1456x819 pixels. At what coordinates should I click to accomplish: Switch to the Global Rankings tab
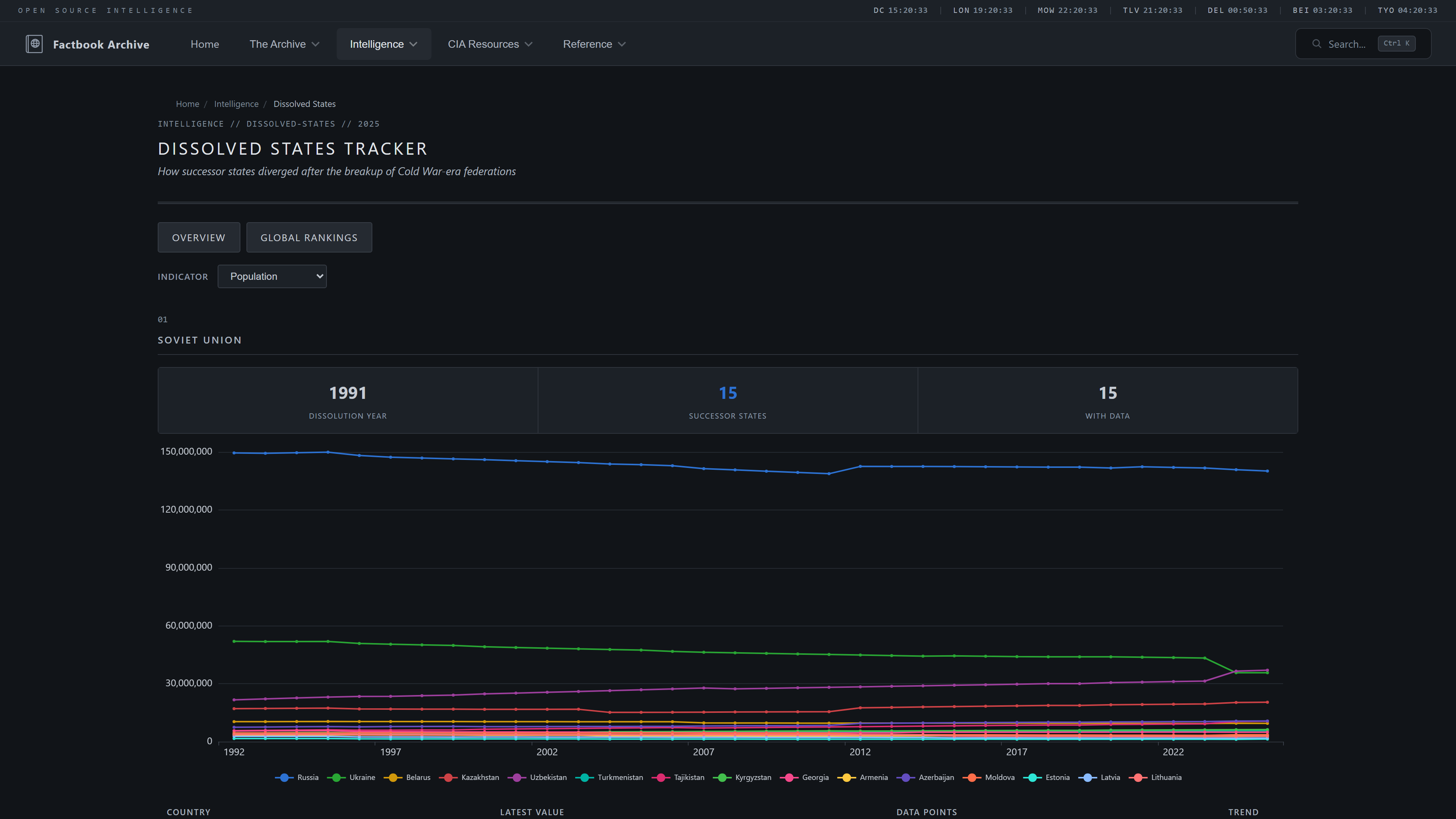tap(309, 238)
